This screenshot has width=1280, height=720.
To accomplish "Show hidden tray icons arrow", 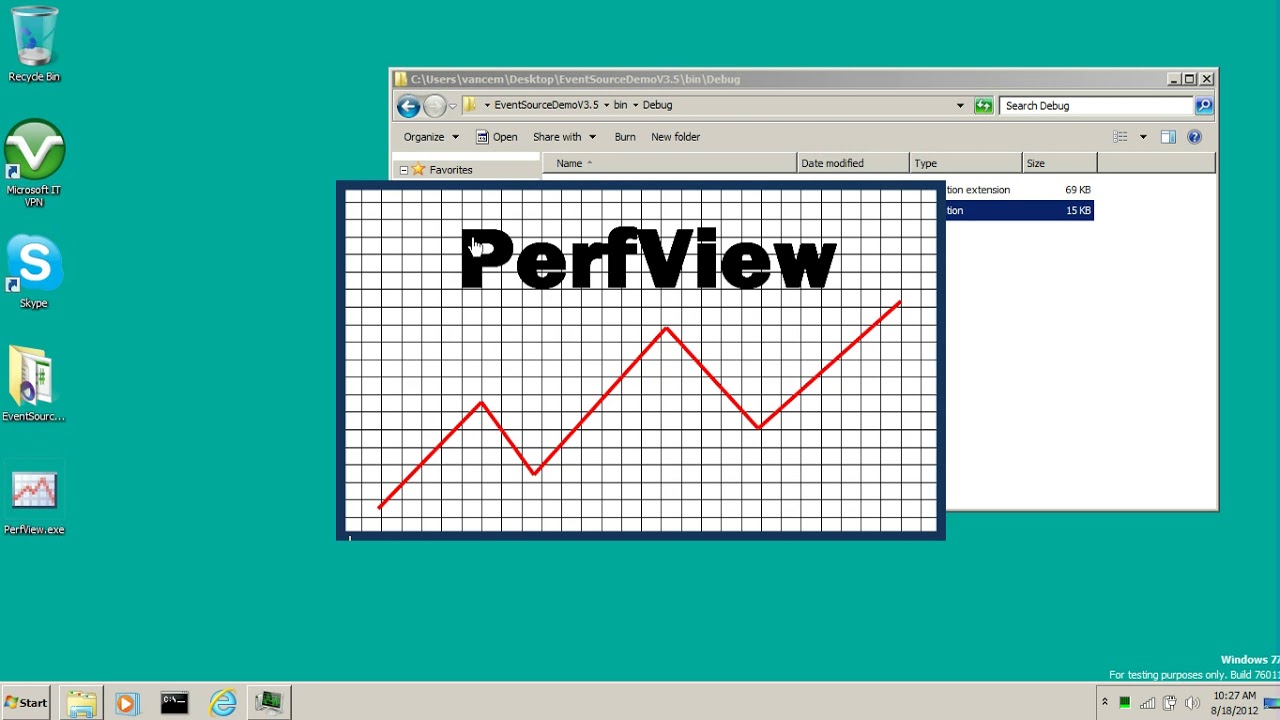I will point(1105,703).
